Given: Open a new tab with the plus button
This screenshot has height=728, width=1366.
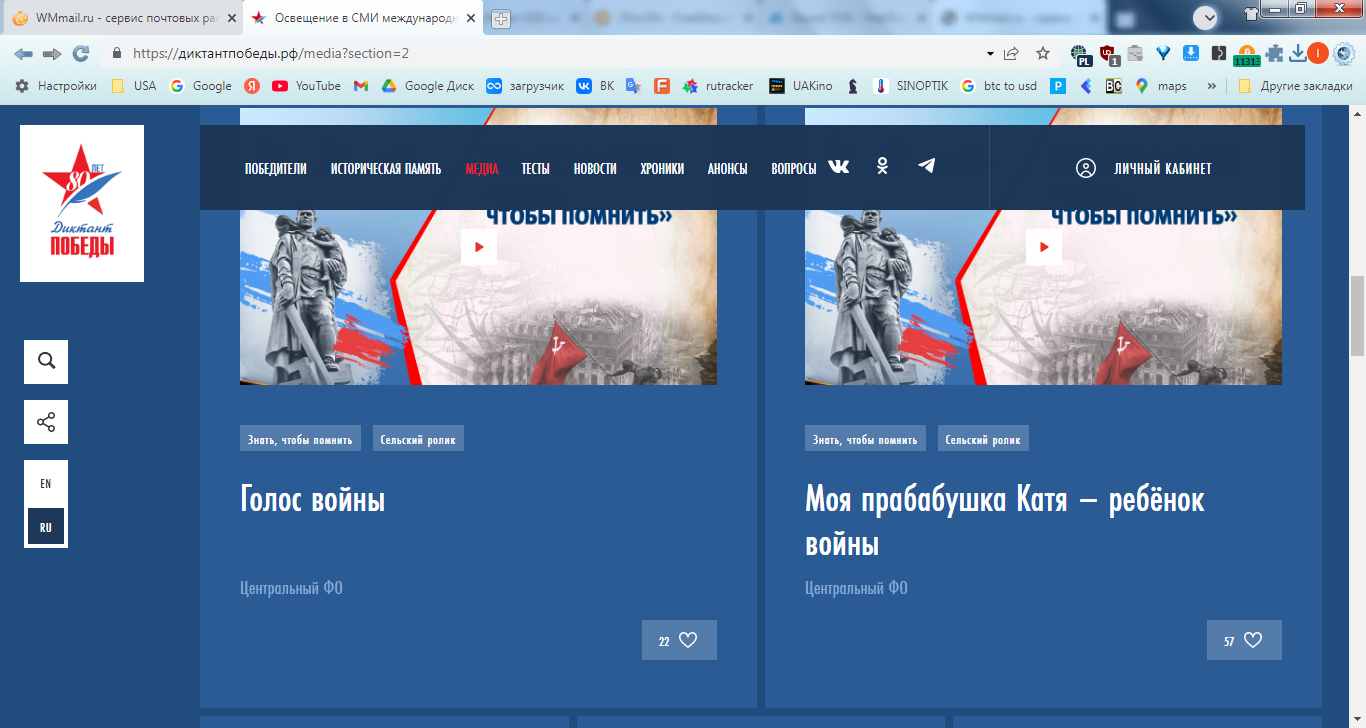Looking at the screenshot, I should coord(501,18).
